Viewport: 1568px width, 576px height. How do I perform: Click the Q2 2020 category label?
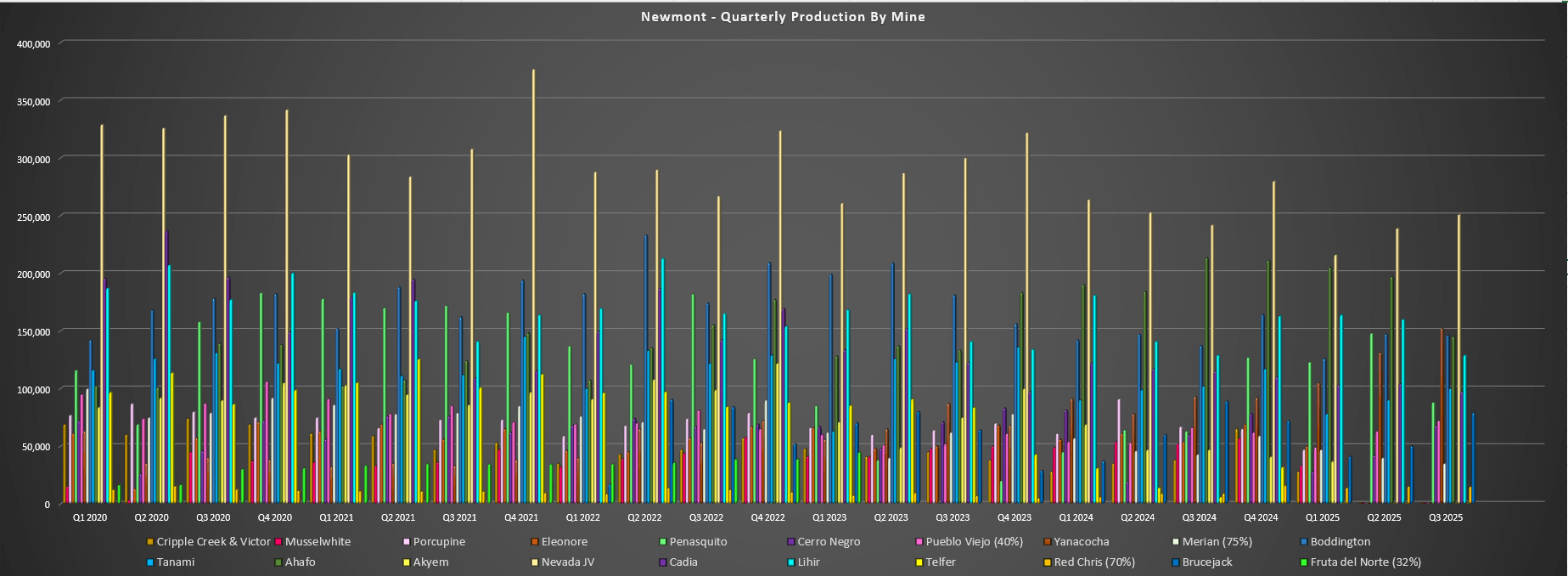tap(152, 517)
